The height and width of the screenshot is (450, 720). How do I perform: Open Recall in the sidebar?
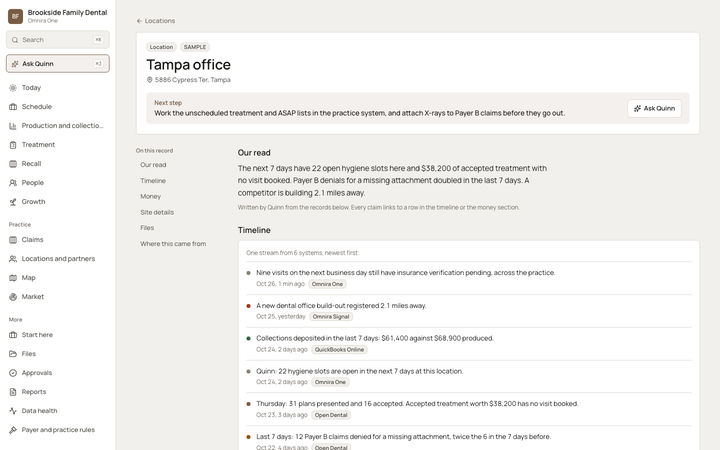pos(58,163)
